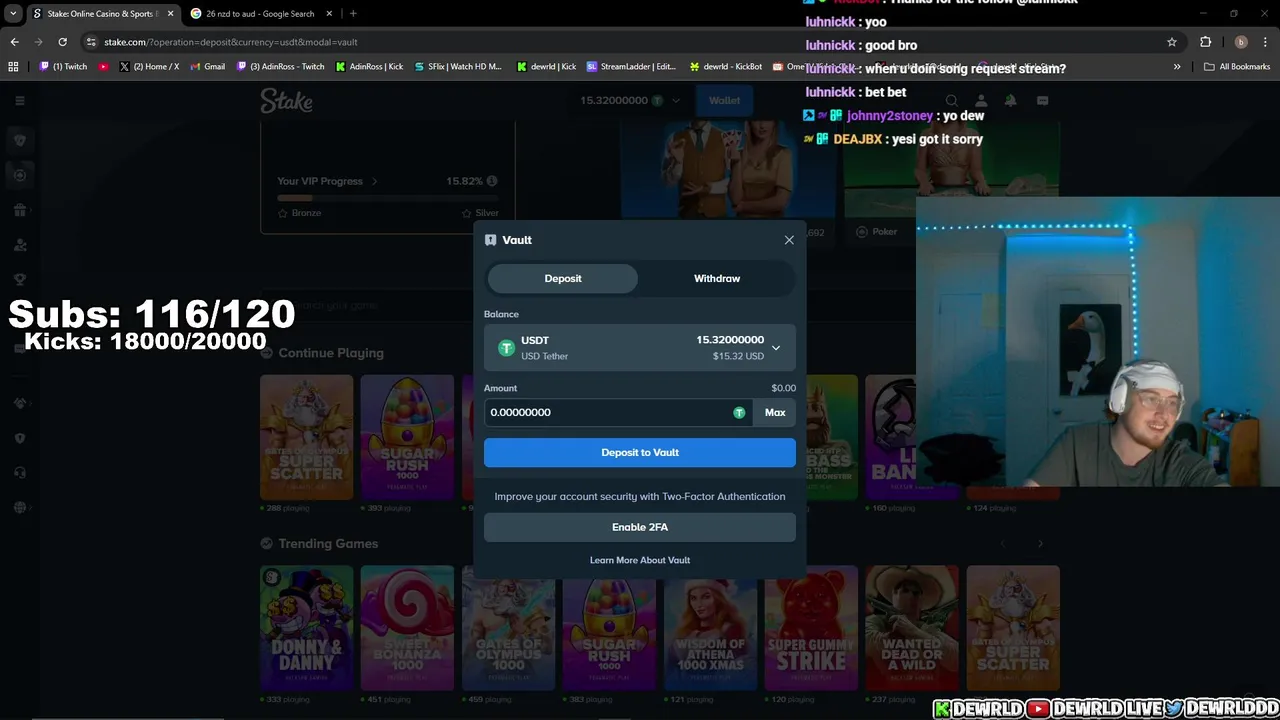Click the Continue Playing heading
Screen dimensions: 1280x720
coord(331,353)
